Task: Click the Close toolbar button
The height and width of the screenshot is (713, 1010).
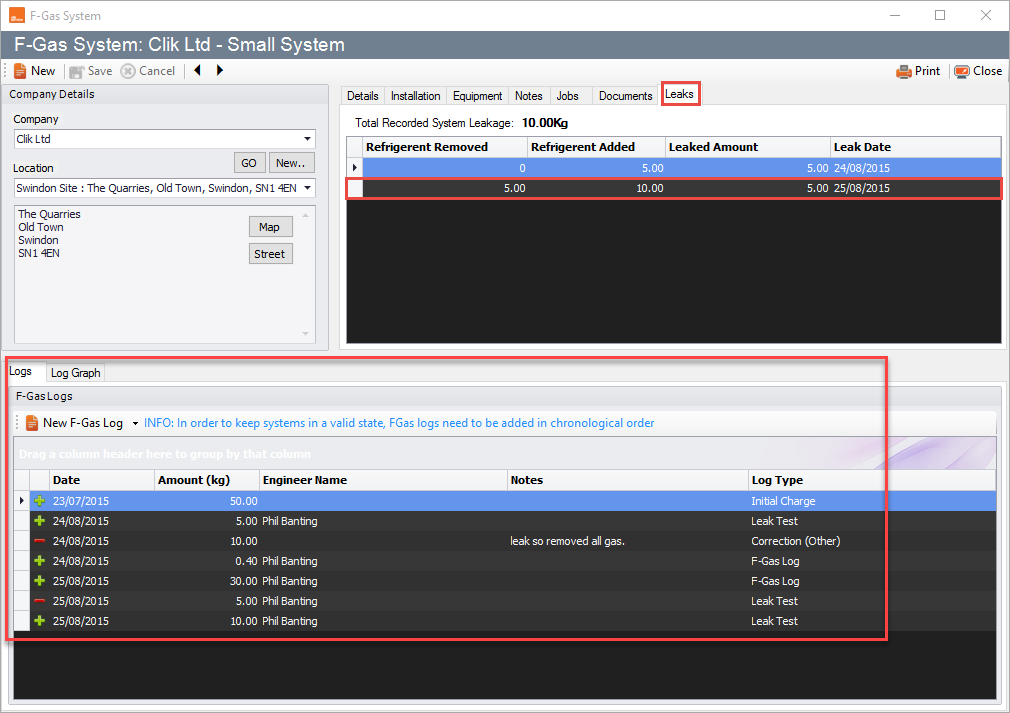Action: point(978,71)
